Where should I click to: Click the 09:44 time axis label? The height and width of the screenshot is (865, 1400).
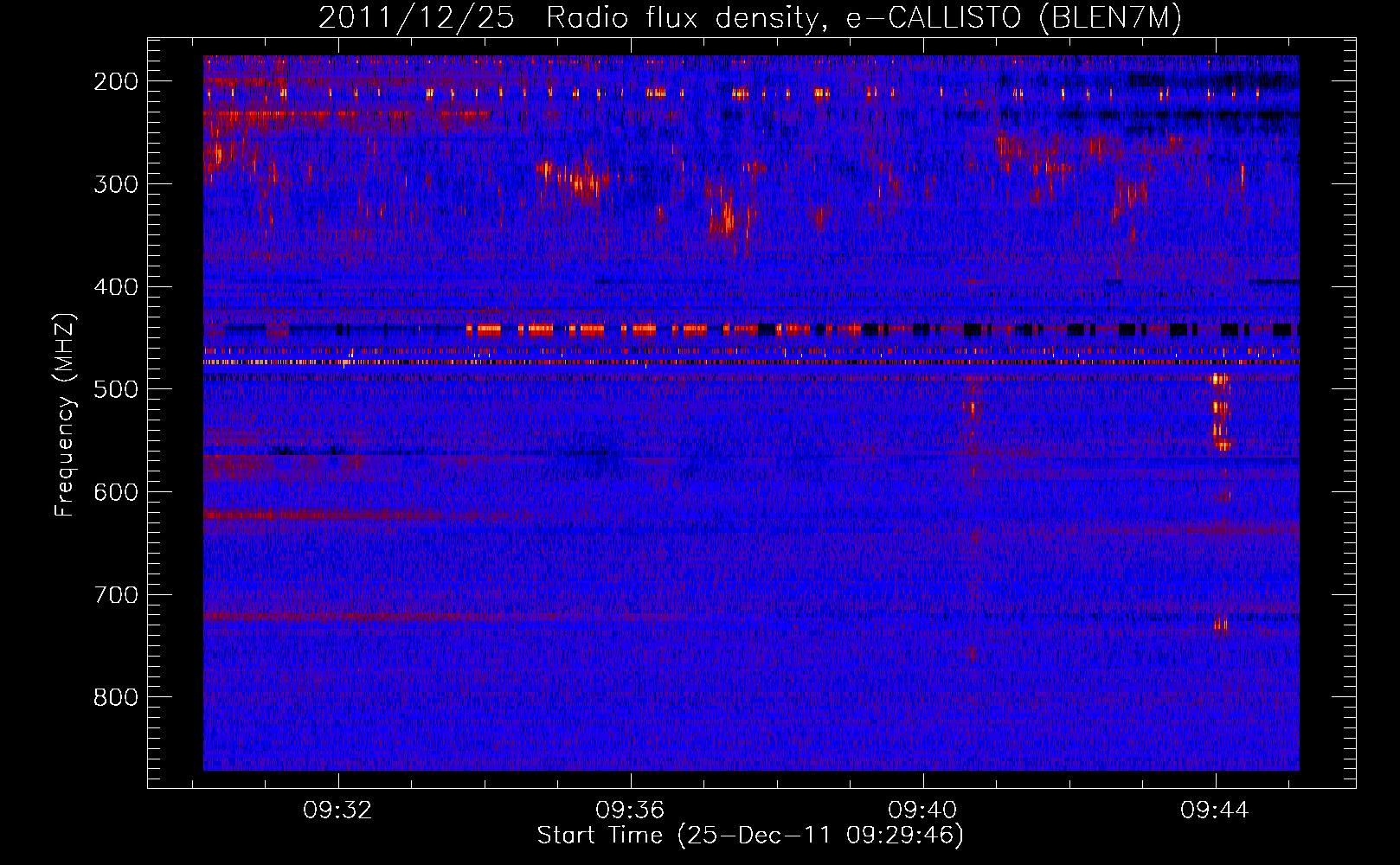(x=1215, y=811)
